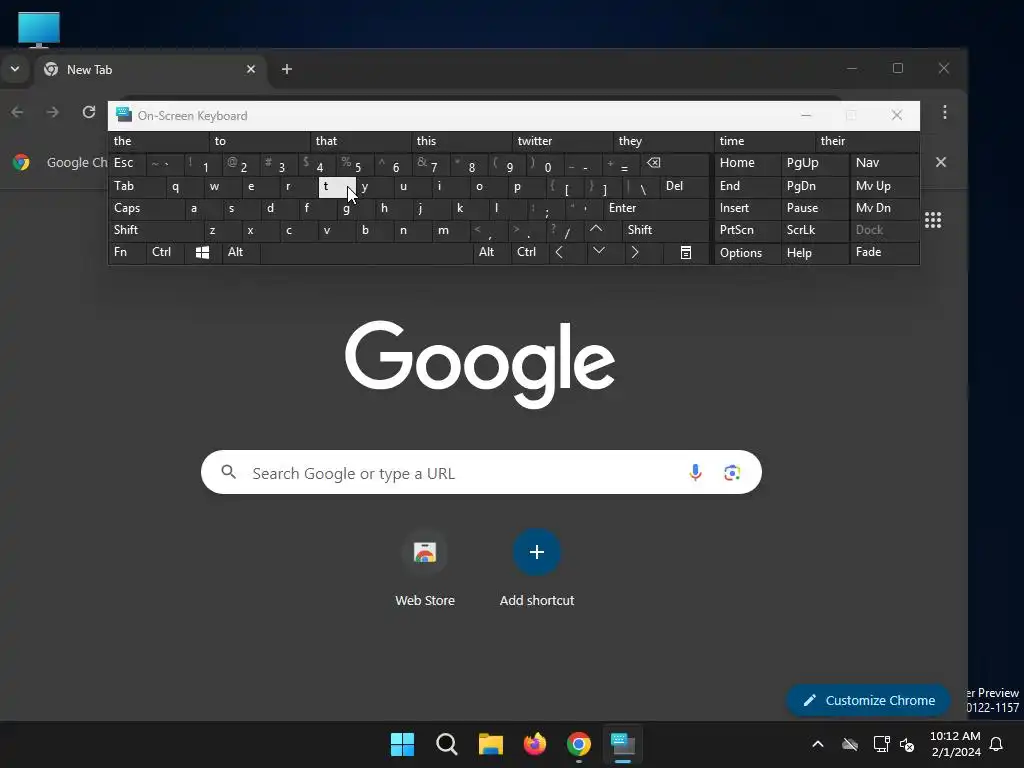Click the context menu key on the On-Screen Keyboard
The image size is (1024, 768).
coord(686,253)
